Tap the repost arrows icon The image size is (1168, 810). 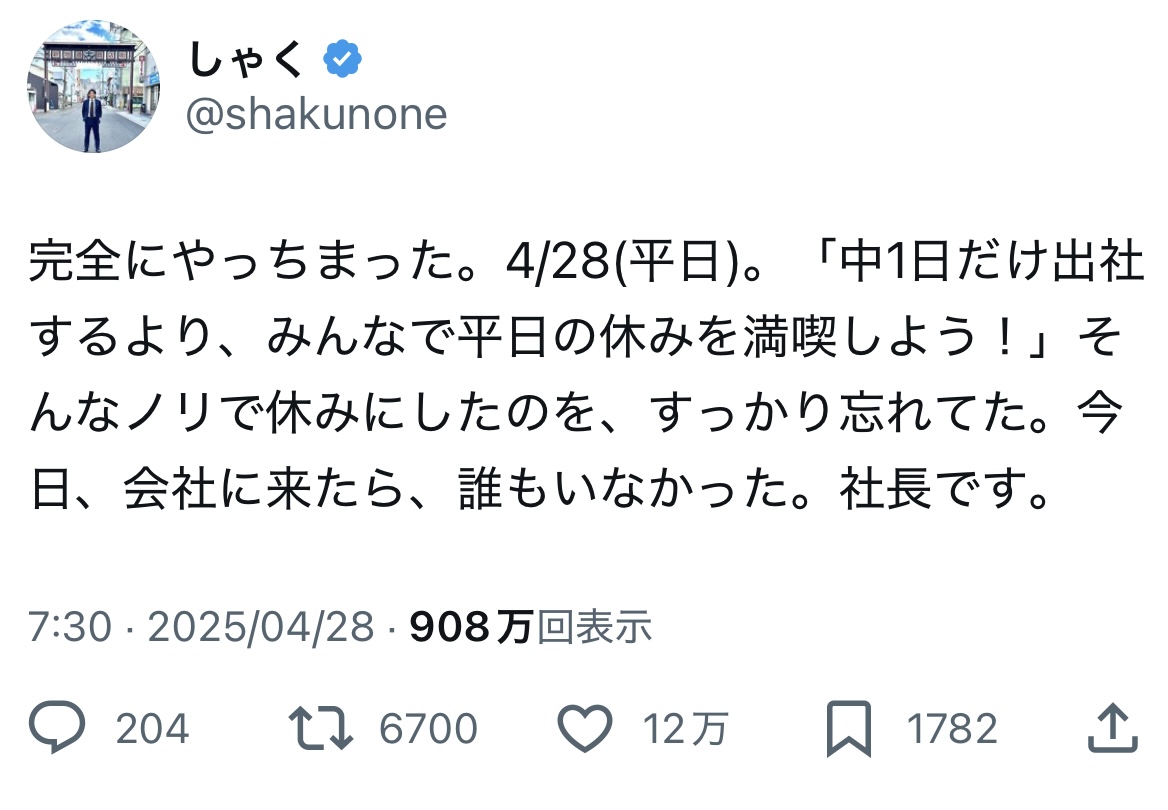(320, 728)
